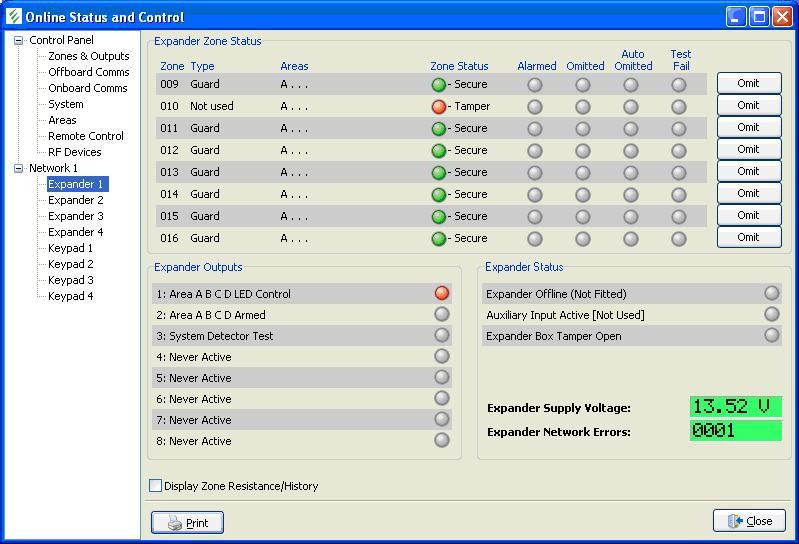This screenshot has width=799, height=544.
Task: Click the Expander Network Errors counter field
Action: click(x=735, y=431)
